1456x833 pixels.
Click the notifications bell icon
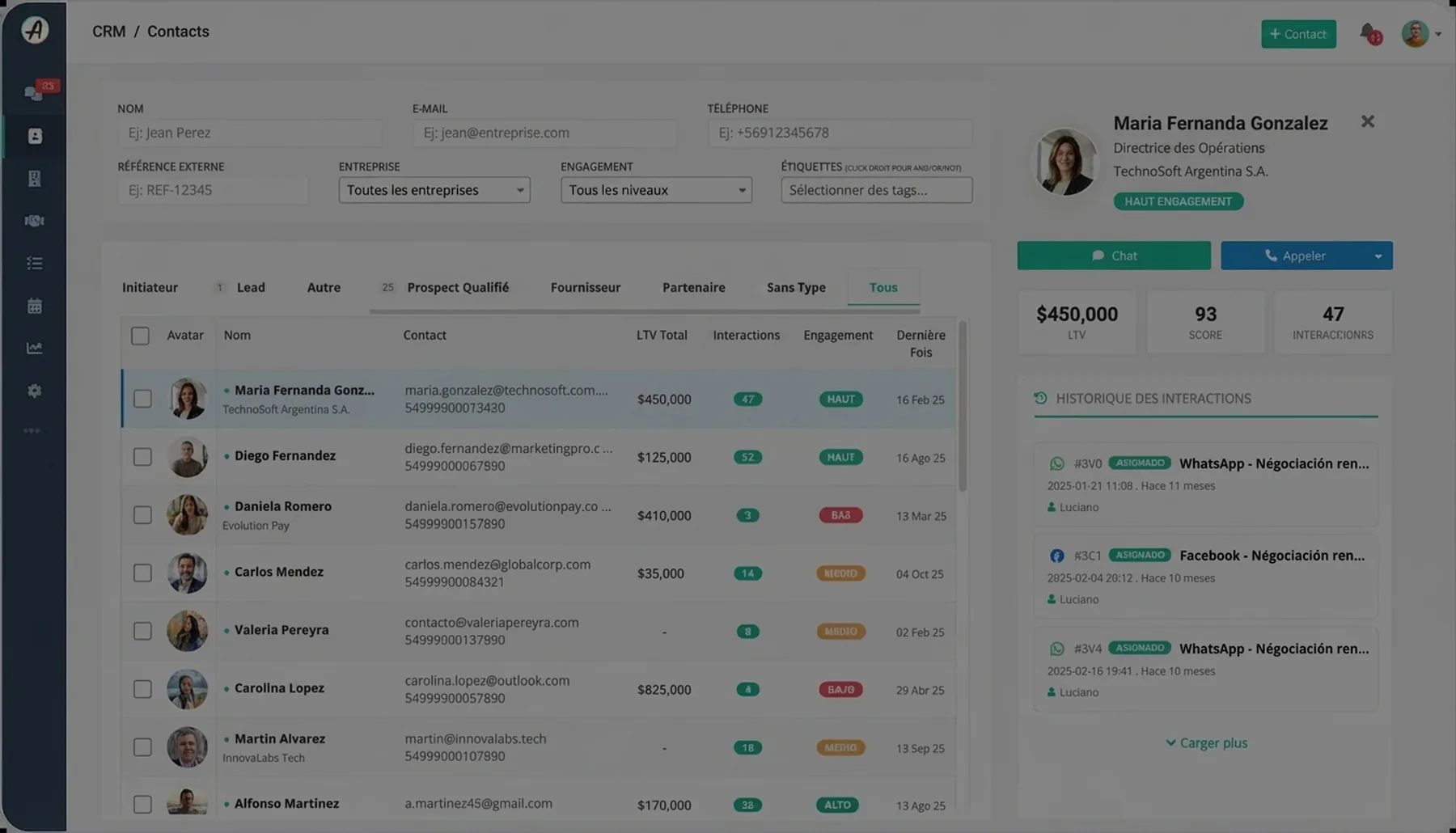point(1368,33)
